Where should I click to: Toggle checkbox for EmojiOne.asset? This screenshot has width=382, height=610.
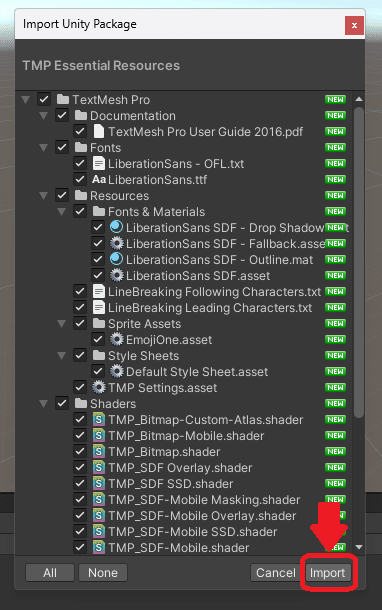[98, 339]
